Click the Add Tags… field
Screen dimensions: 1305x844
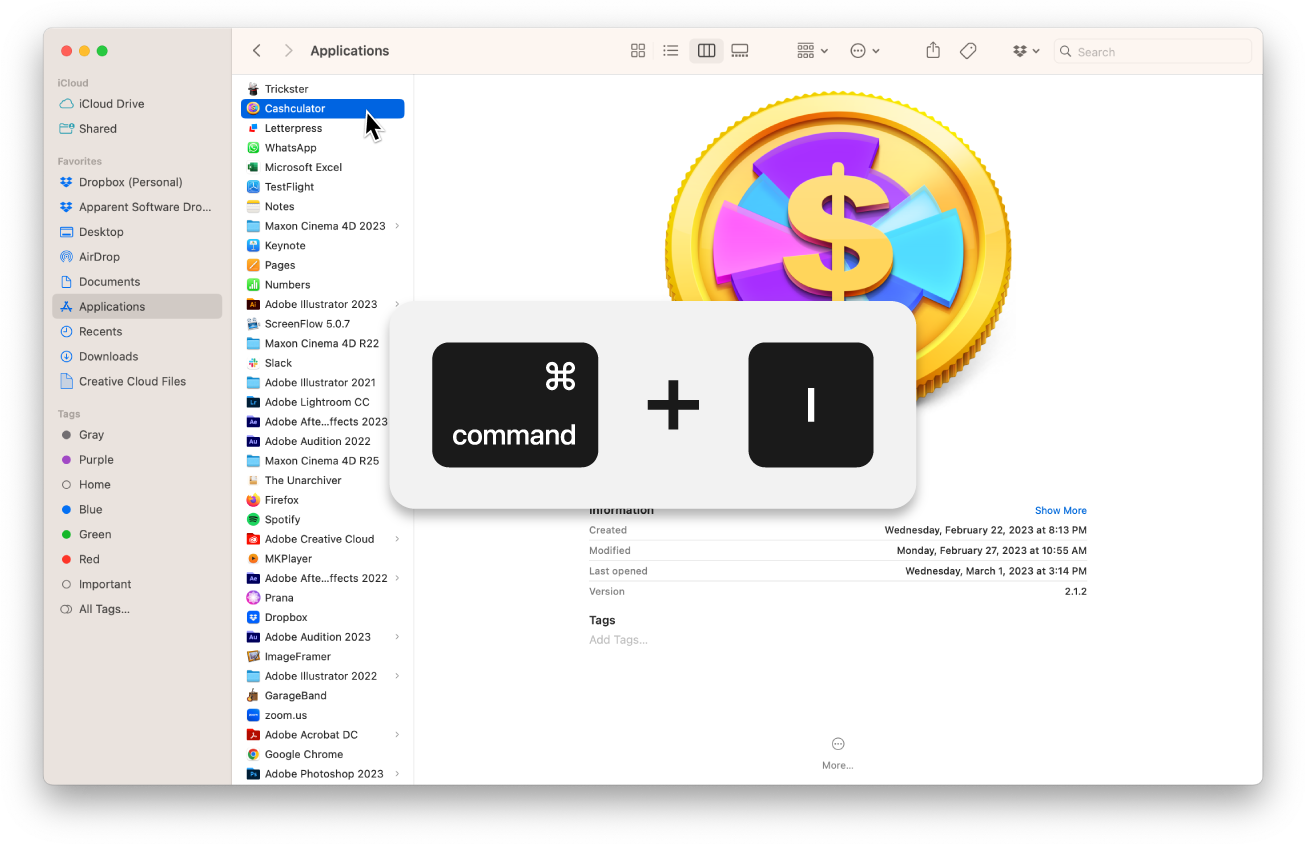[x=619, y=640]
